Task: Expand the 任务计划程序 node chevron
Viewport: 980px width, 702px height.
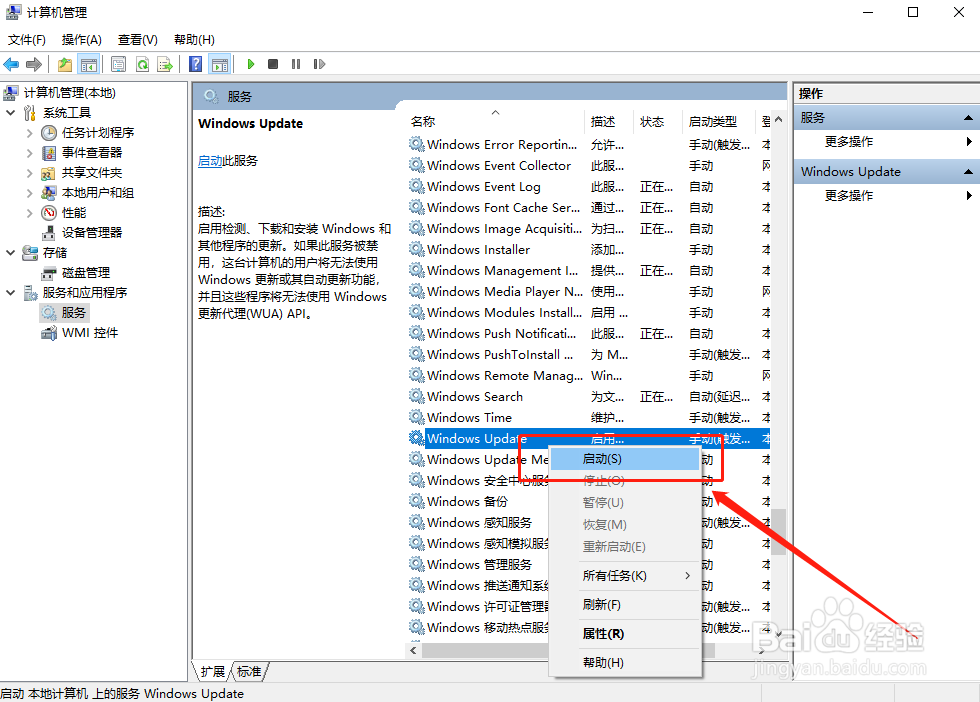Action: 29,133
